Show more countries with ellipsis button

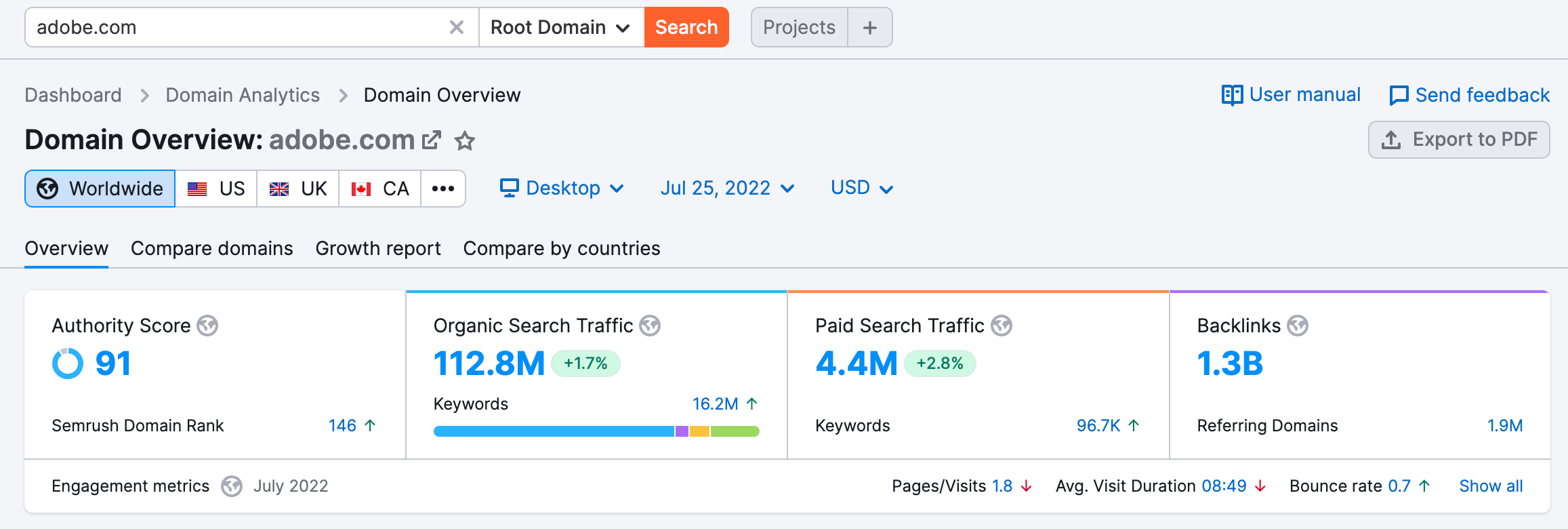pos(443,189)
